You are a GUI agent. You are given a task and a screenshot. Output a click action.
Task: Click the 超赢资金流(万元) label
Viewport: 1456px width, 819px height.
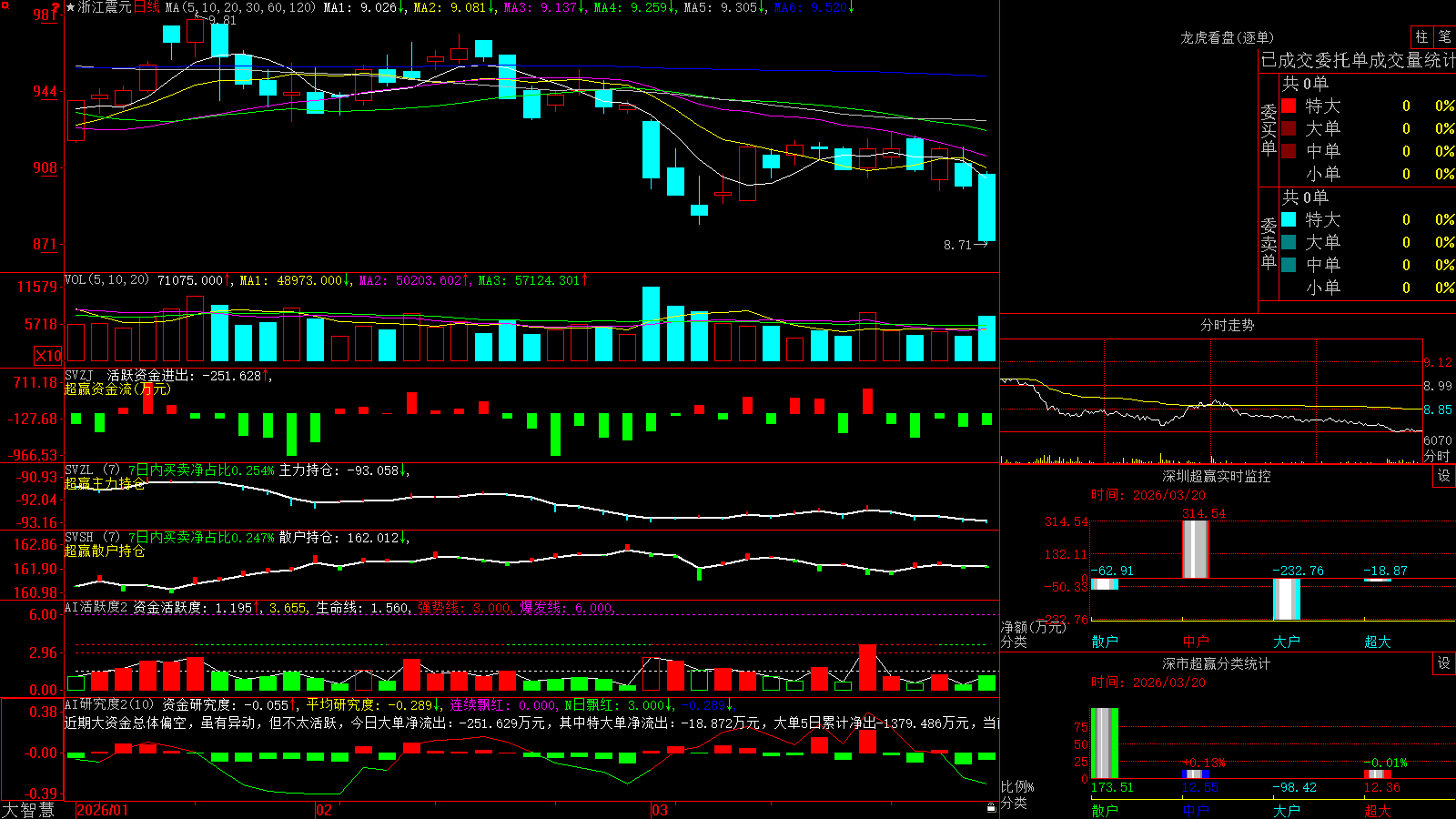click(x=117, y=389)
